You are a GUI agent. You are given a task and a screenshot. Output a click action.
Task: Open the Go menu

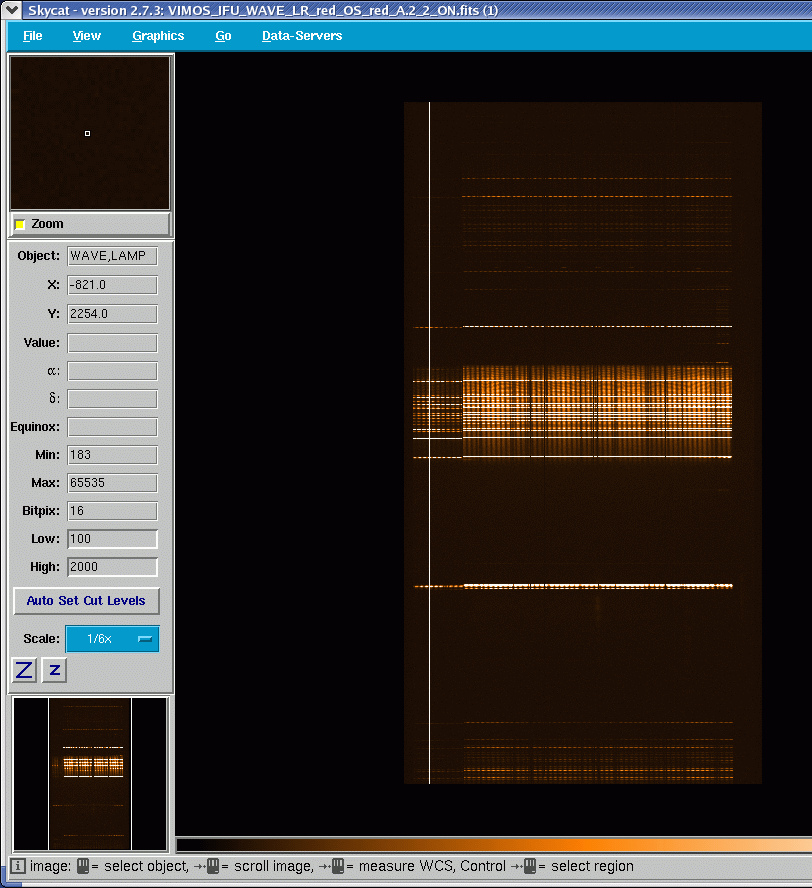tap(223, 36)
